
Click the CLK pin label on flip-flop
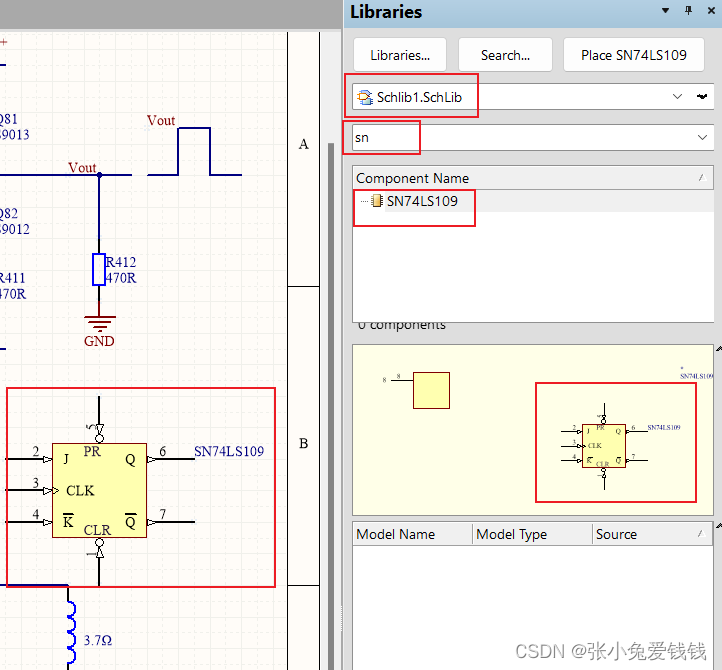pyautogui.click(x=80, y=490)
